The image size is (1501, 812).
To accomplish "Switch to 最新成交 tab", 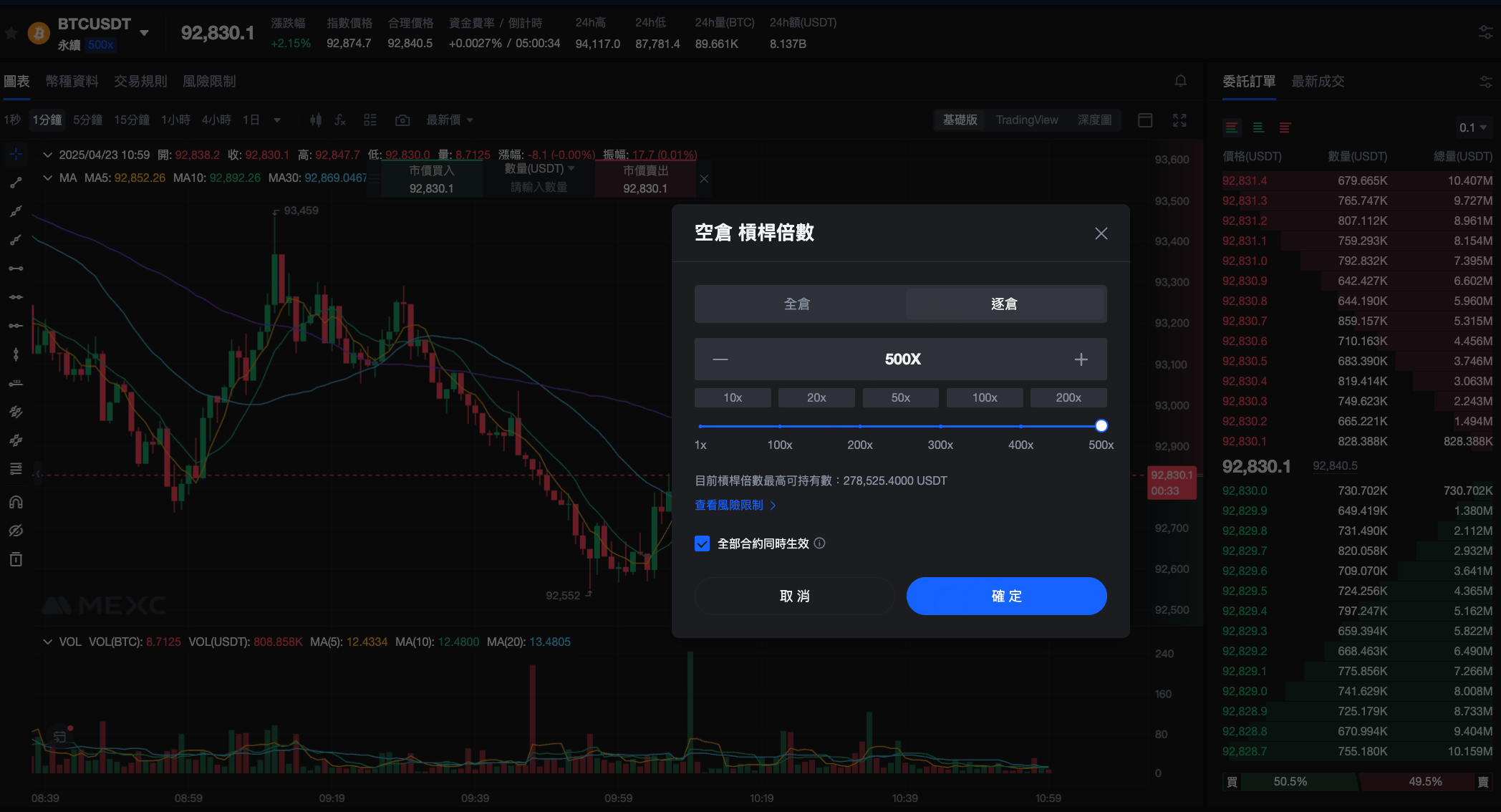I will (1317, 82).
